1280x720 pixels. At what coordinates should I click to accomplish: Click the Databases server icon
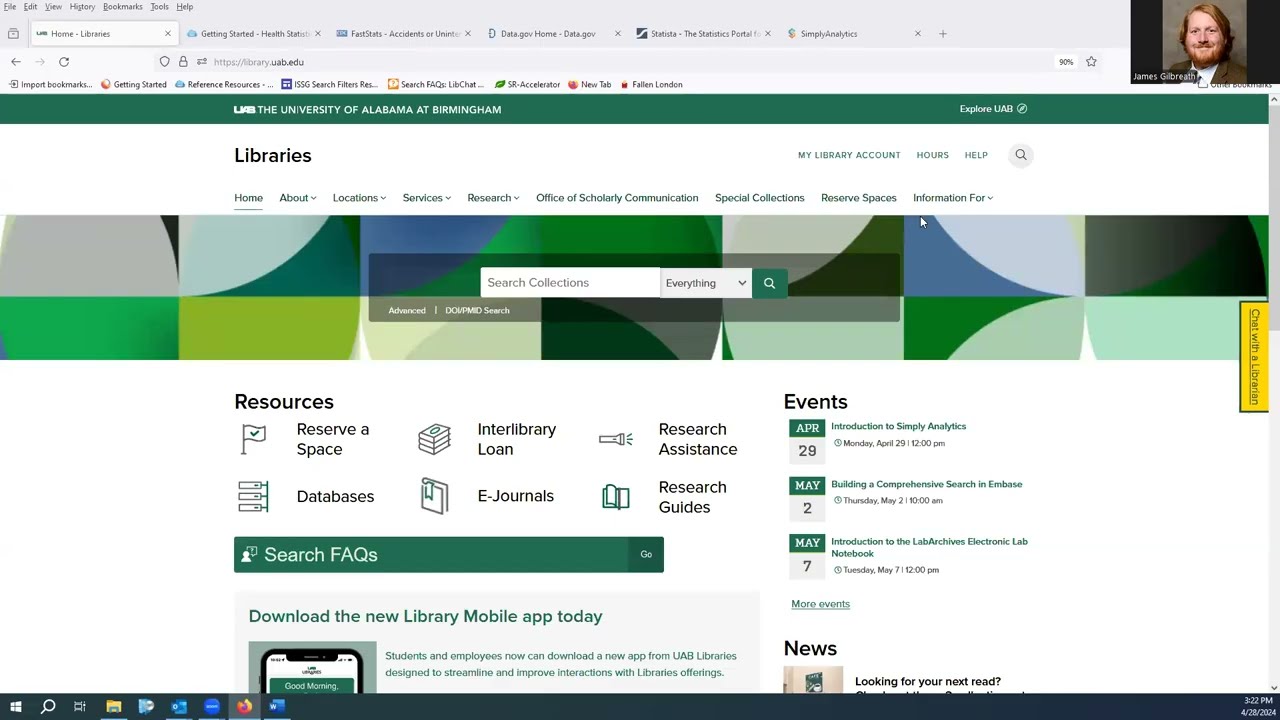253,496
